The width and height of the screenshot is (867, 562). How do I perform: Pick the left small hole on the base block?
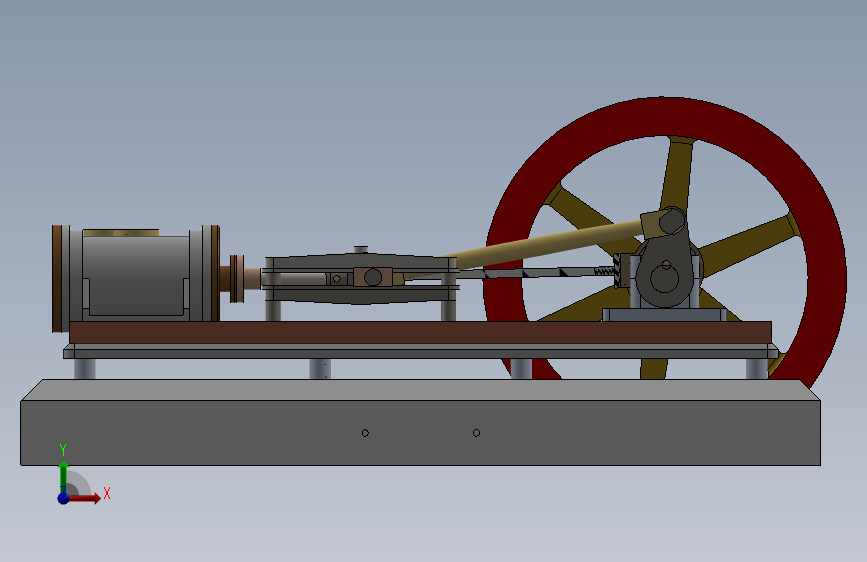click(x=365, y=433)
